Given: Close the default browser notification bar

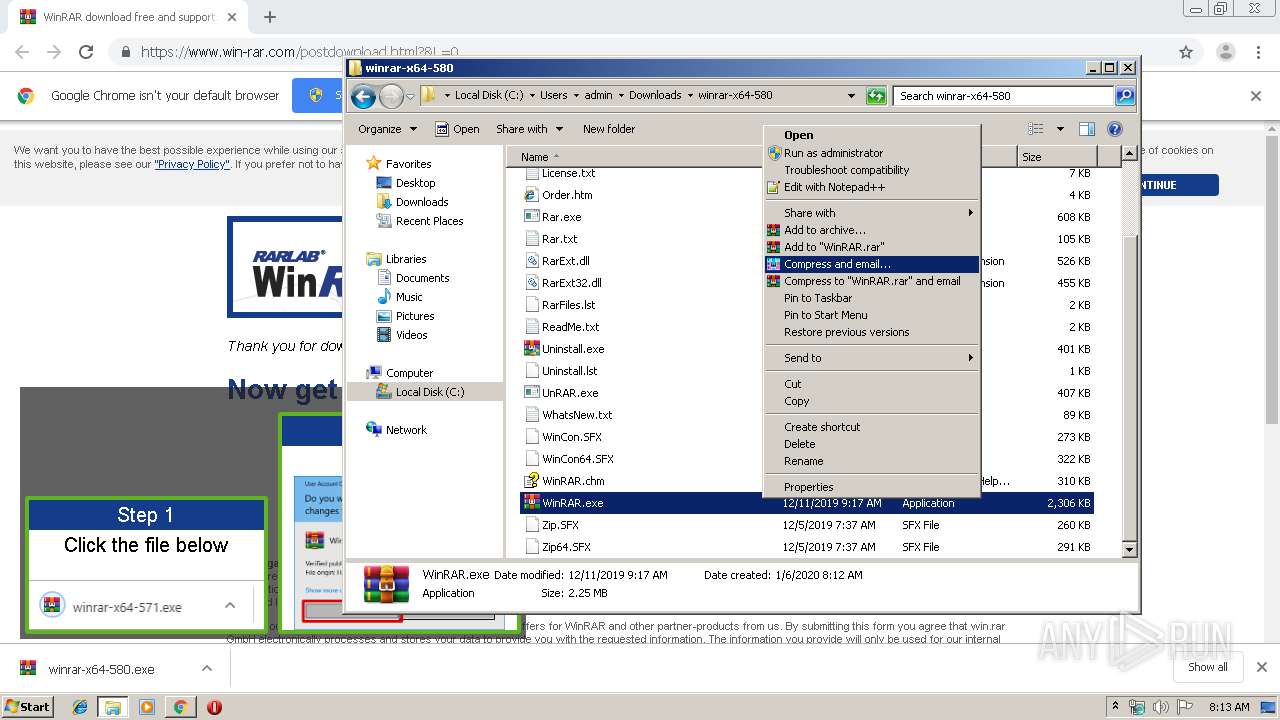Looking at the screenshot, I should pos(1256,96).
